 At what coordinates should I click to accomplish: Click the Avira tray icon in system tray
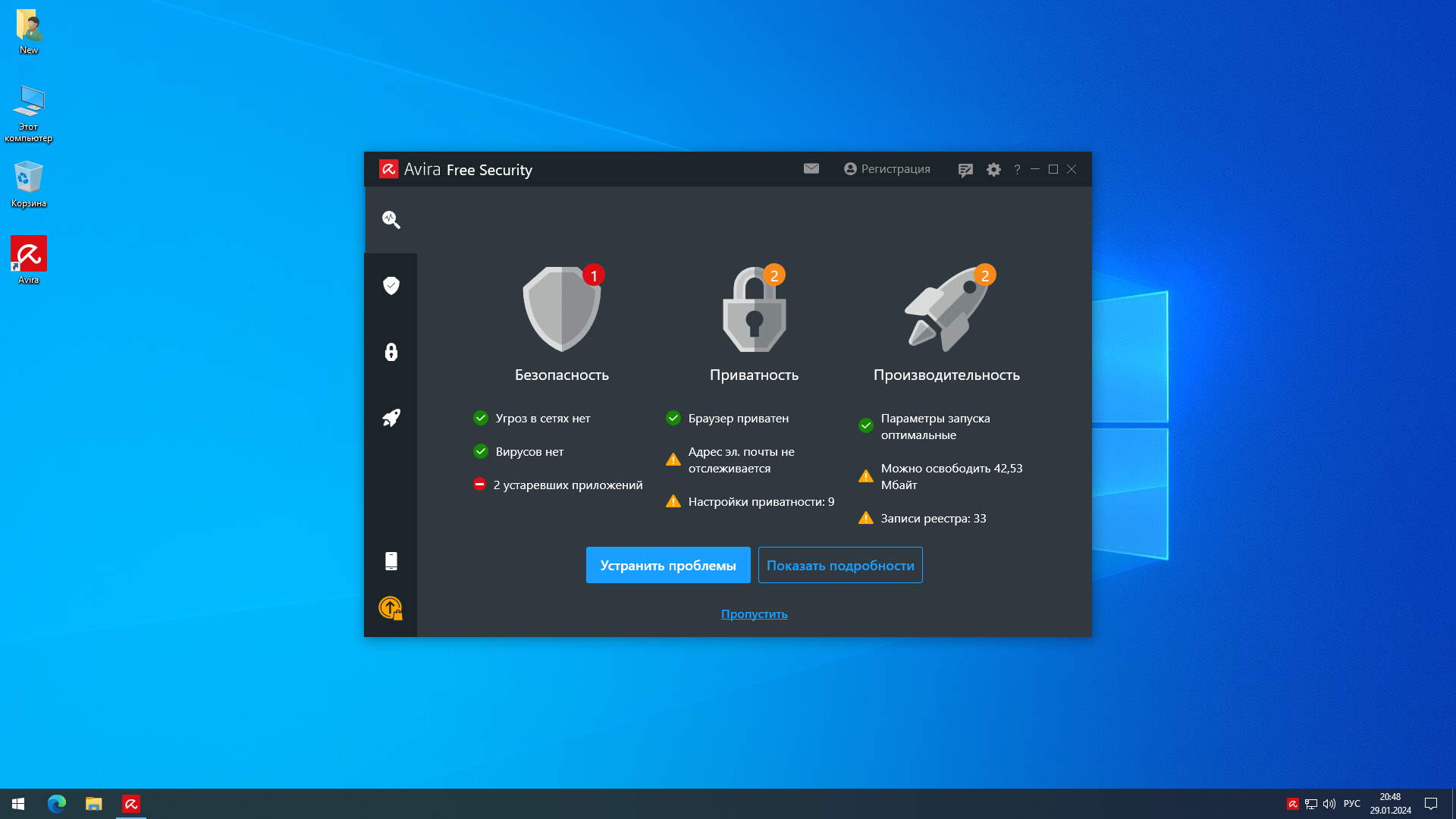(x=1293, y=804)
